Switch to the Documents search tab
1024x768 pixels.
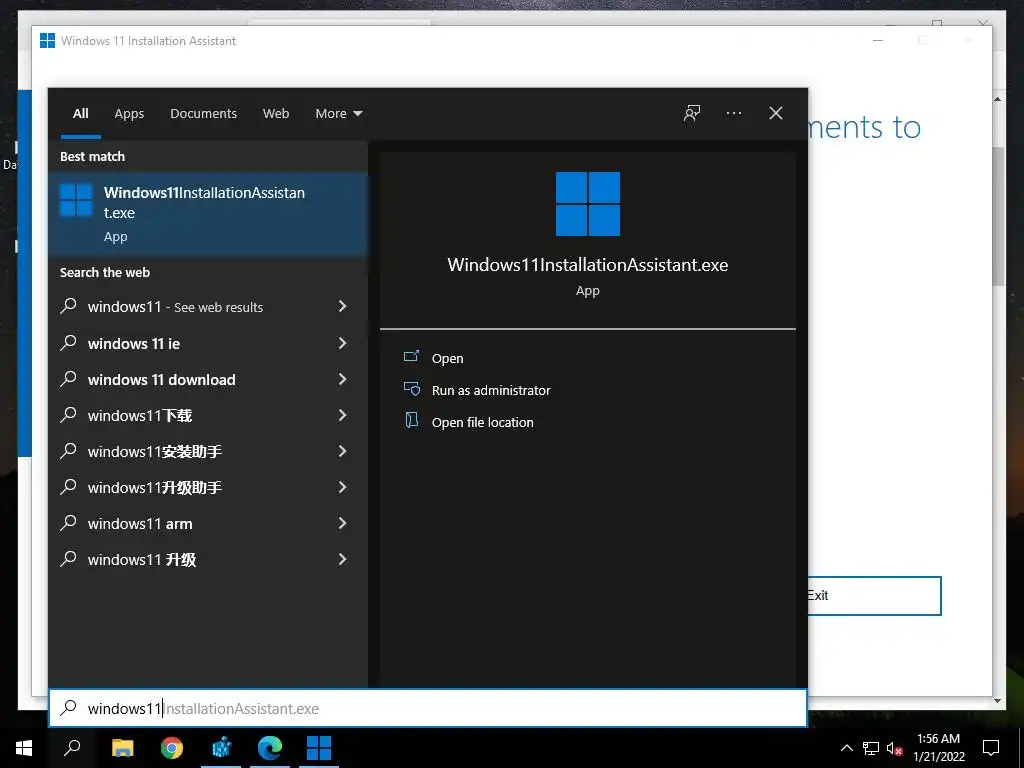pos(203,113)
